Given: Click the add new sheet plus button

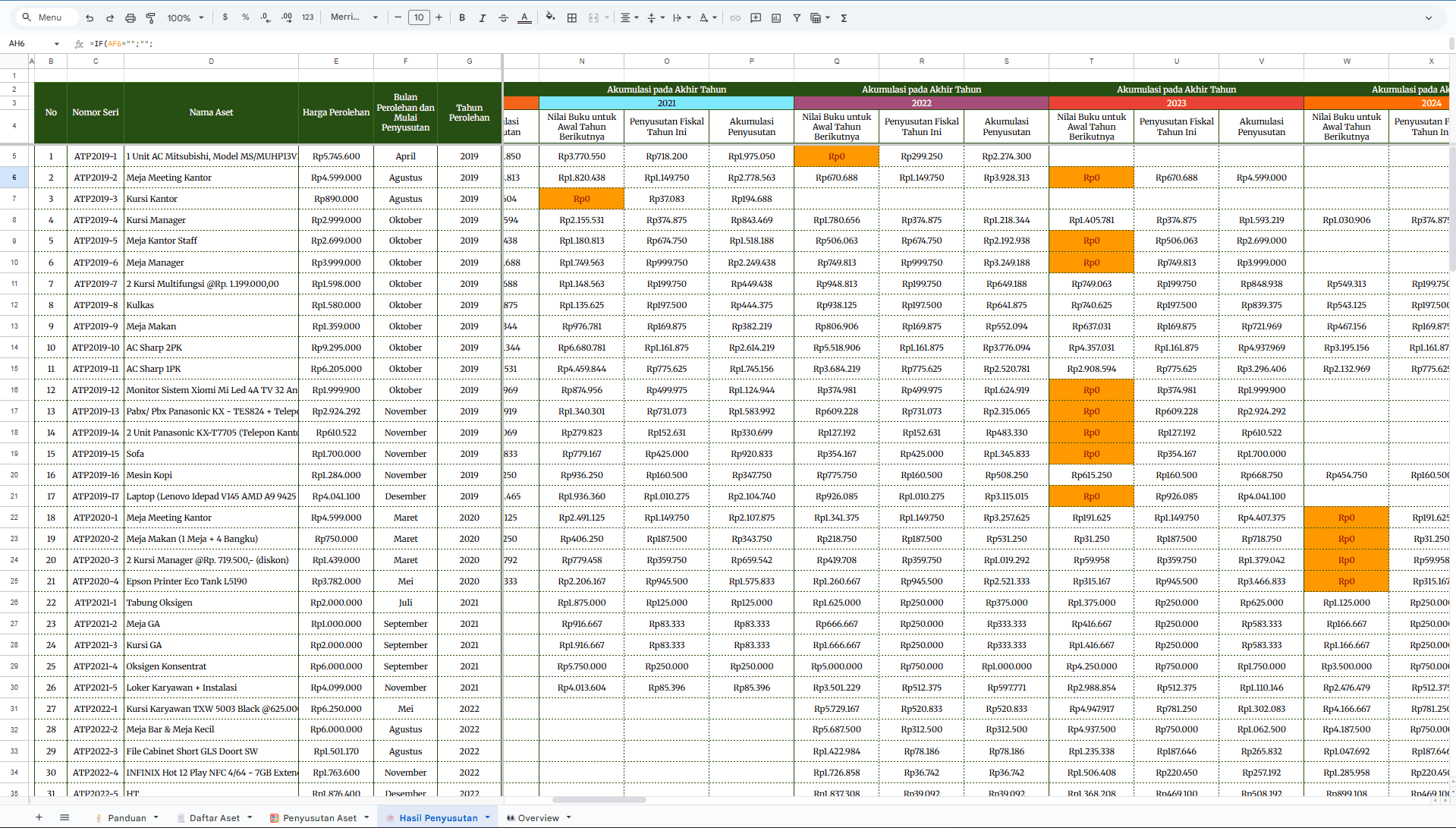Looking at the screenshot, I should [x=39, y=817].
